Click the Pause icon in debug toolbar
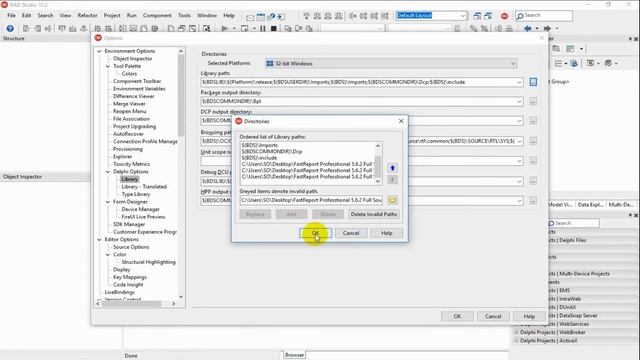The width and height of the screenshot is (640, 360). pos(262,29)
